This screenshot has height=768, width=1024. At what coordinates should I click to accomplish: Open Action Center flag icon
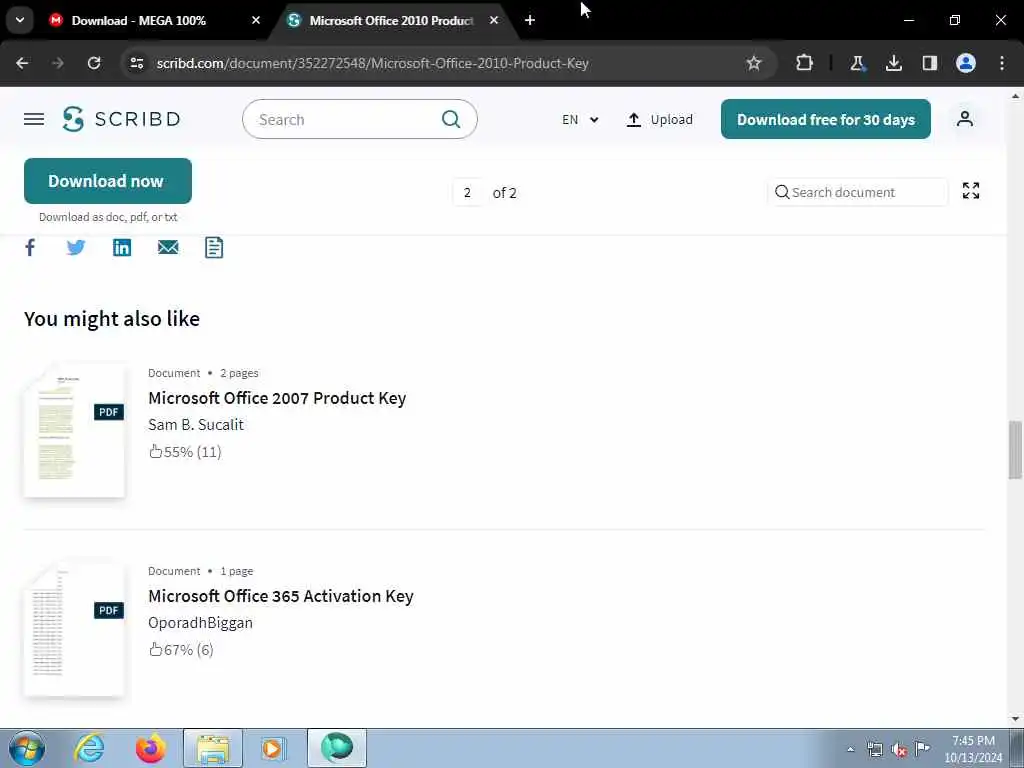pos(922,748)
